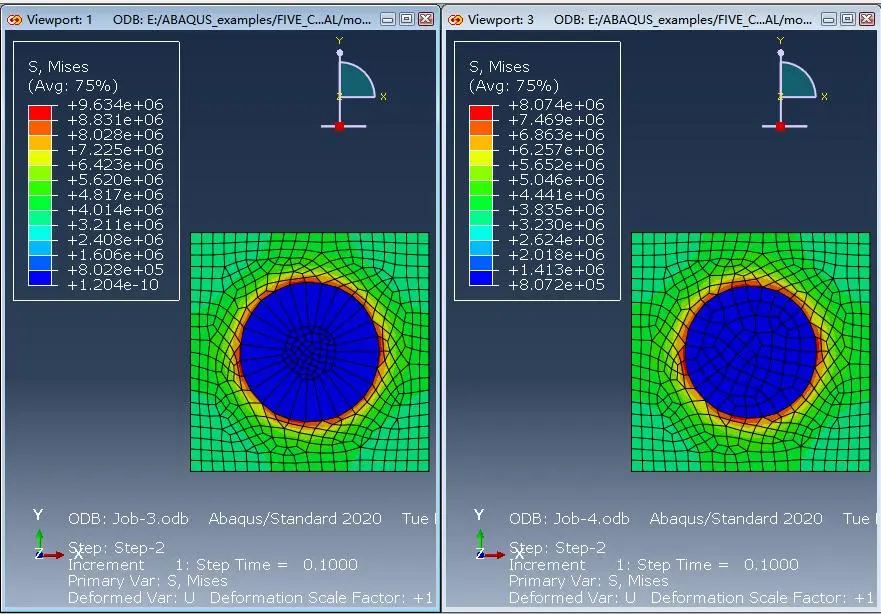Viewport: 881px width, 614px height.
Task: Click the Job-4.odb state block text
Action: [x=569, y=519]
